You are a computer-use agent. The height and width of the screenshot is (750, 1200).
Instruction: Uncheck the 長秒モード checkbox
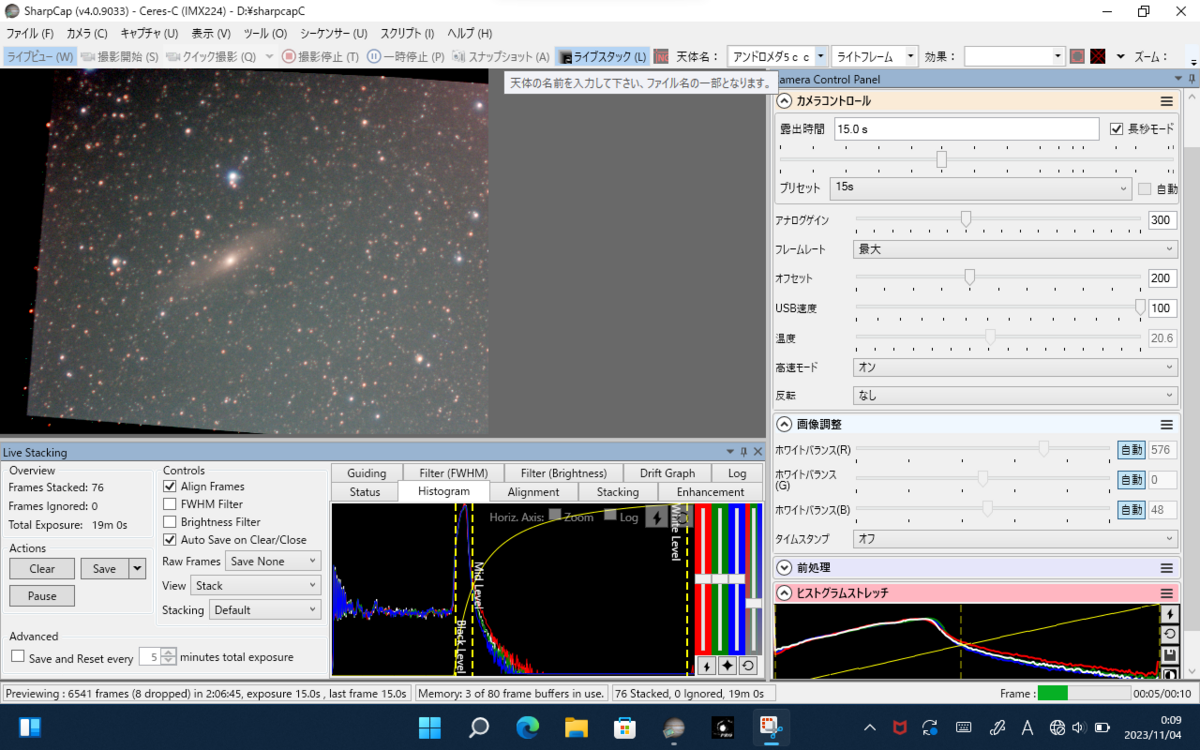point(1118,129)
